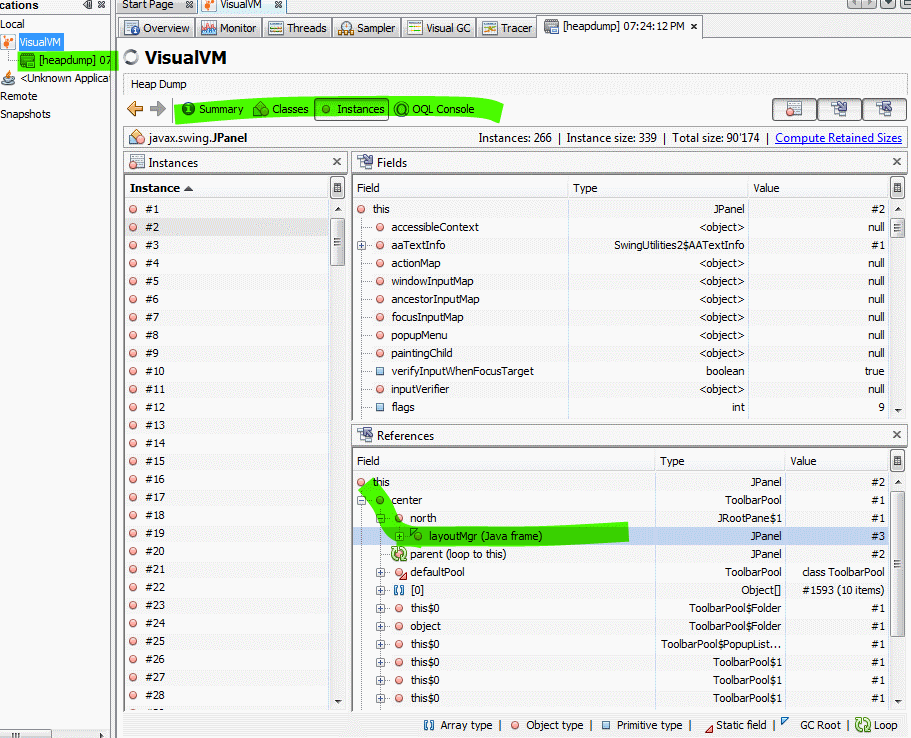Select instance #5 in the list
The width and height of the screenshot is (911, 738).
227,281
